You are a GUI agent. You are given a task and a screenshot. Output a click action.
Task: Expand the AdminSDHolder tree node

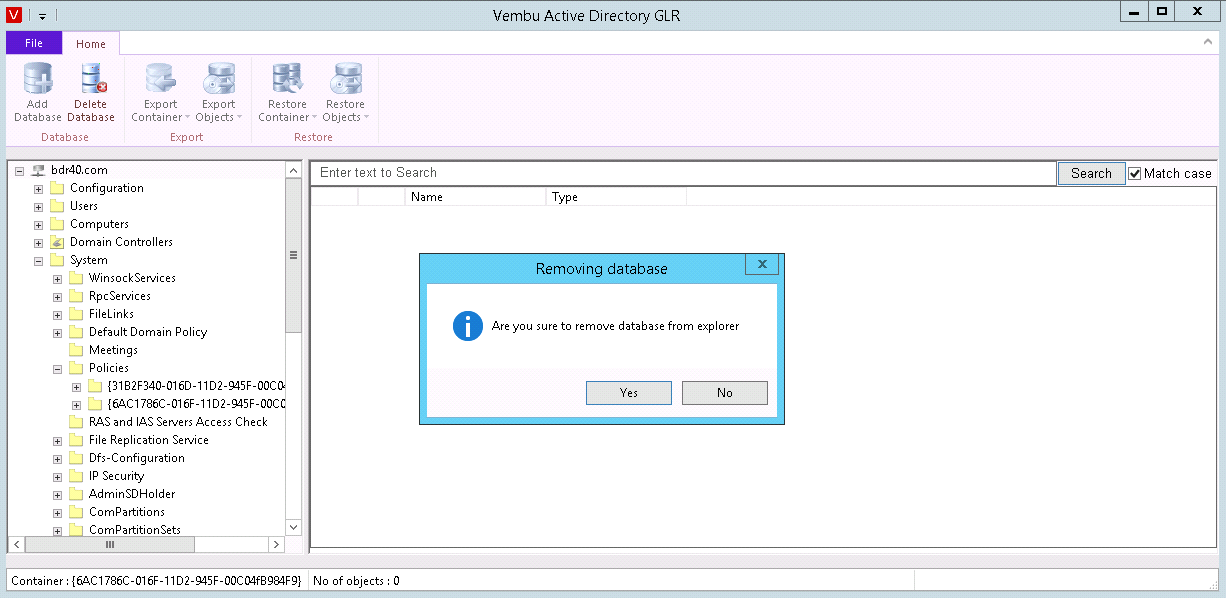[x=58, y=494]
